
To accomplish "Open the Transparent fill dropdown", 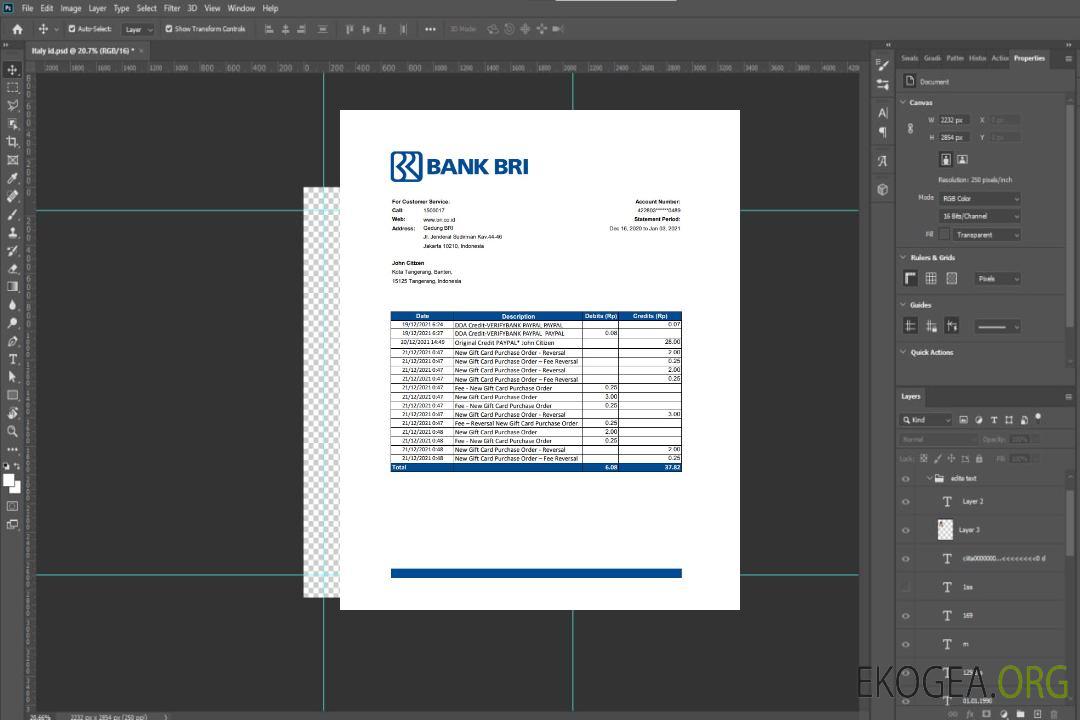I will (986, 235).
